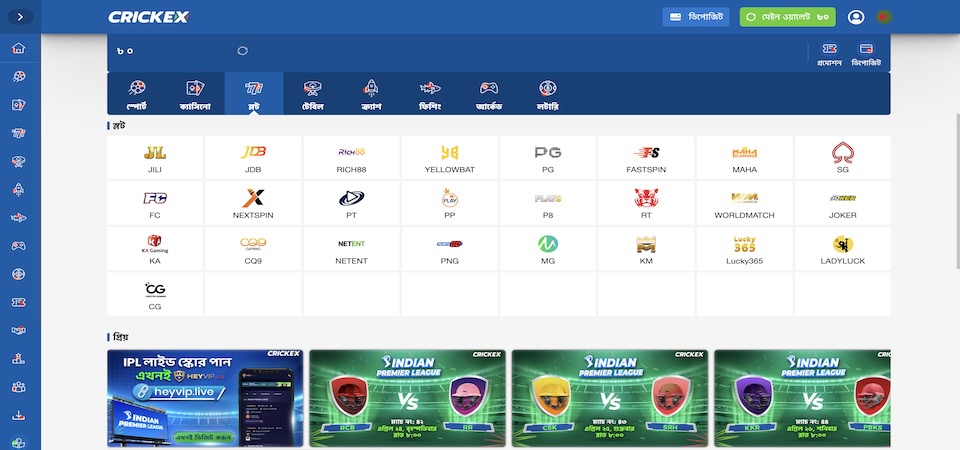Open the KM slot provider
Screen dimensions: 960x450
point(646,249)
